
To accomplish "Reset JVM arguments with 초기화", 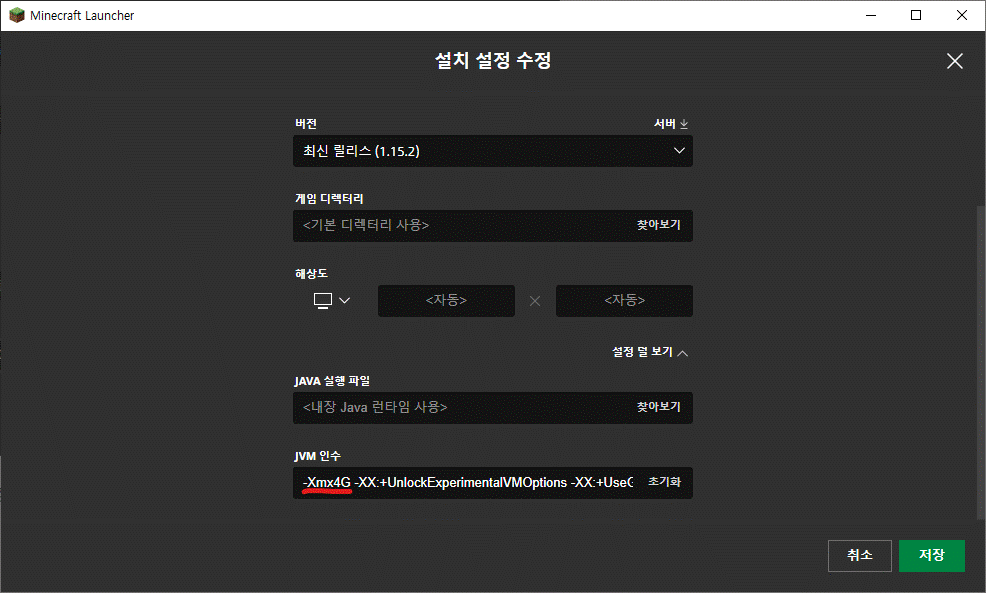I will [x=664, y=482].
